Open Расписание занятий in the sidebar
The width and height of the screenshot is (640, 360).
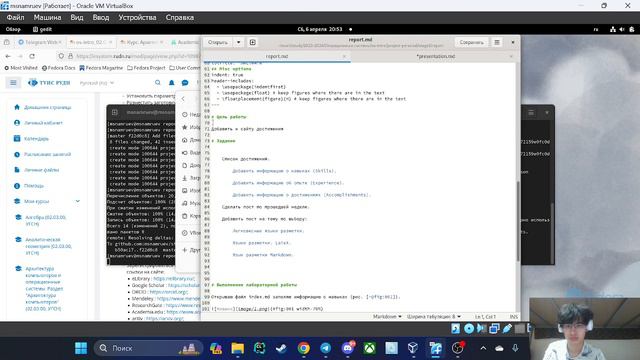(x=47, y=154)
